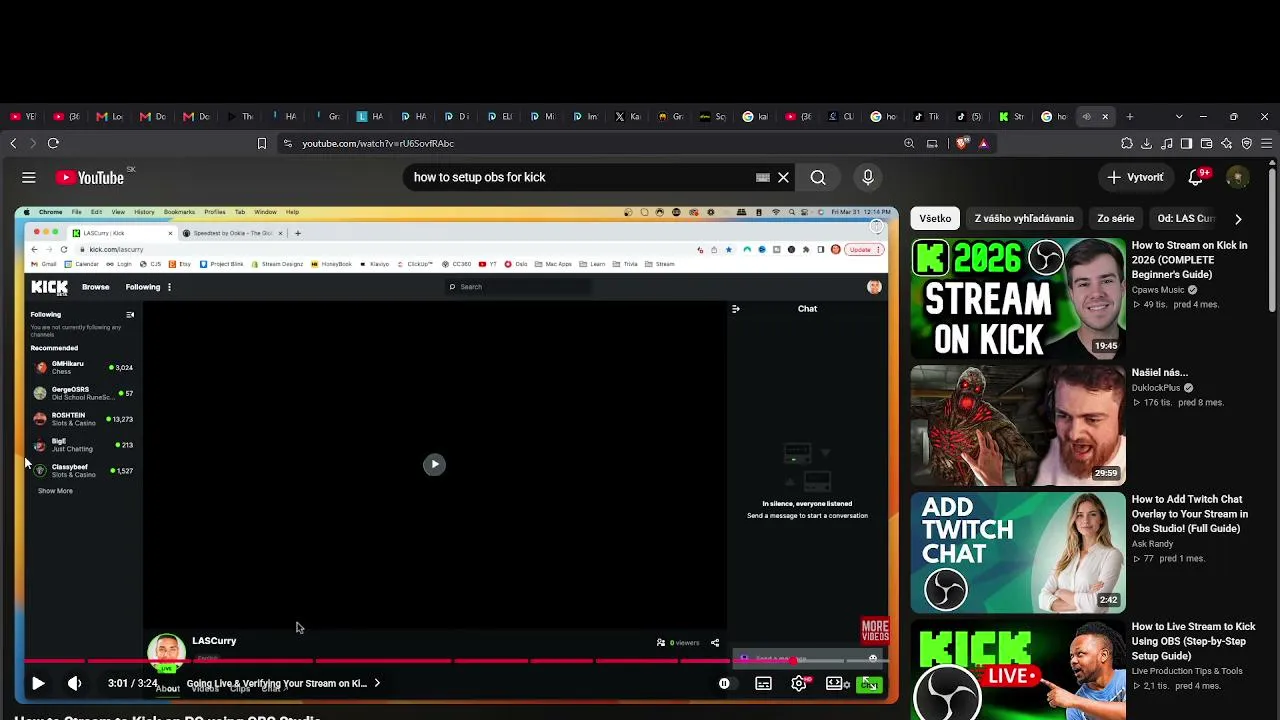Play the video with the play button
Viewport: 1280px width, 720px height.
(x=38, y=684)
